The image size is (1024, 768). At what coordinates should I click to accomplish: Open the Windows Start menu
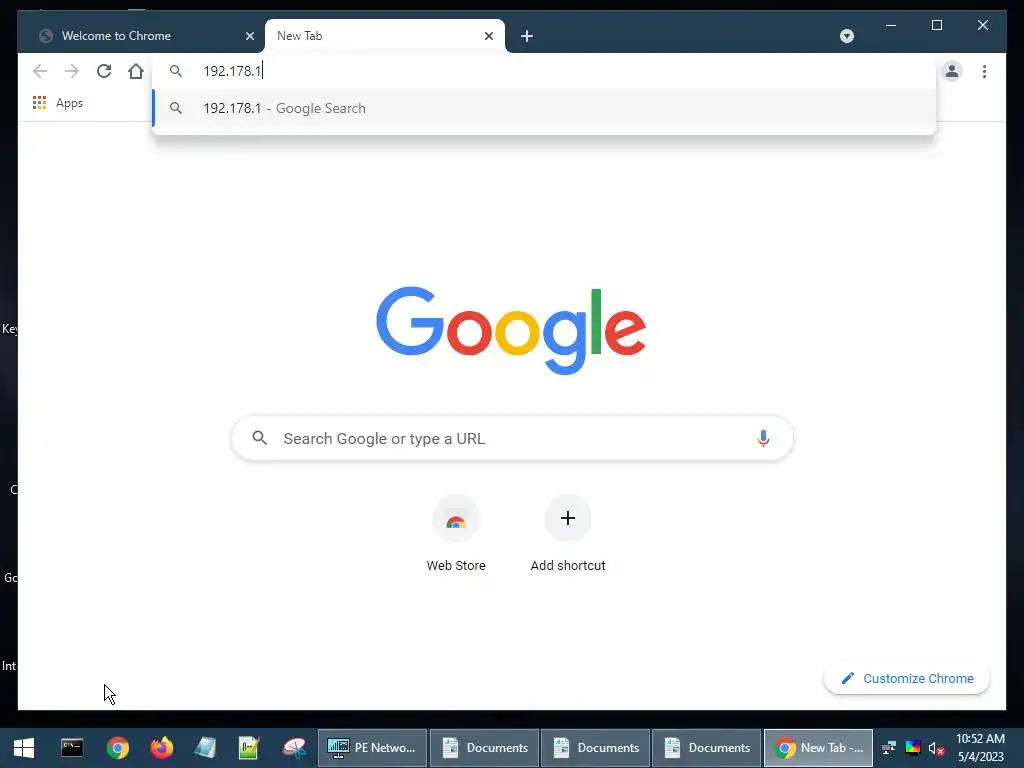tap(24, 748)
